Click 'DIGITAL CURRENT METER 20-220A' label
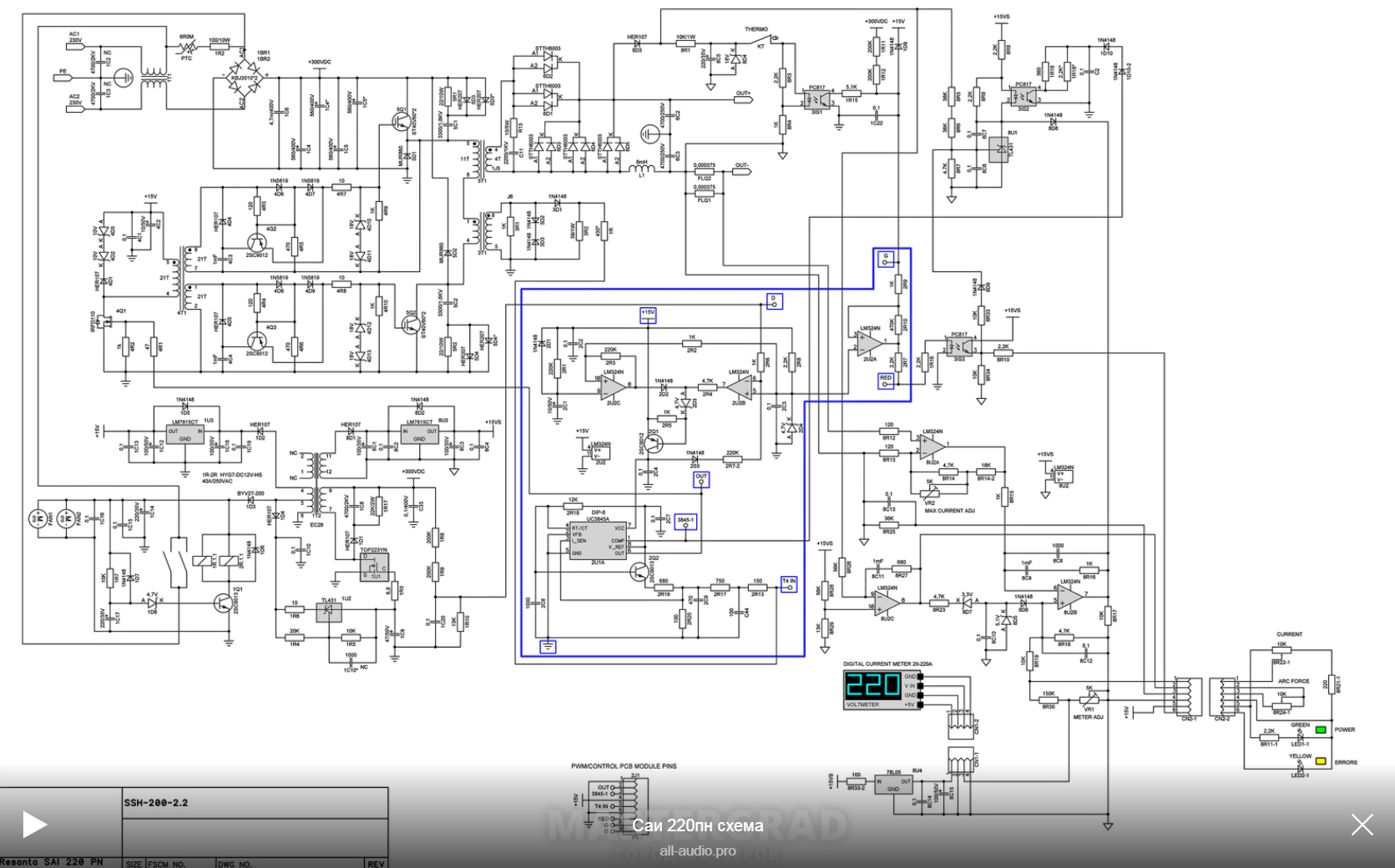This screenshot has width=1395, height=868. coord(887,664)
